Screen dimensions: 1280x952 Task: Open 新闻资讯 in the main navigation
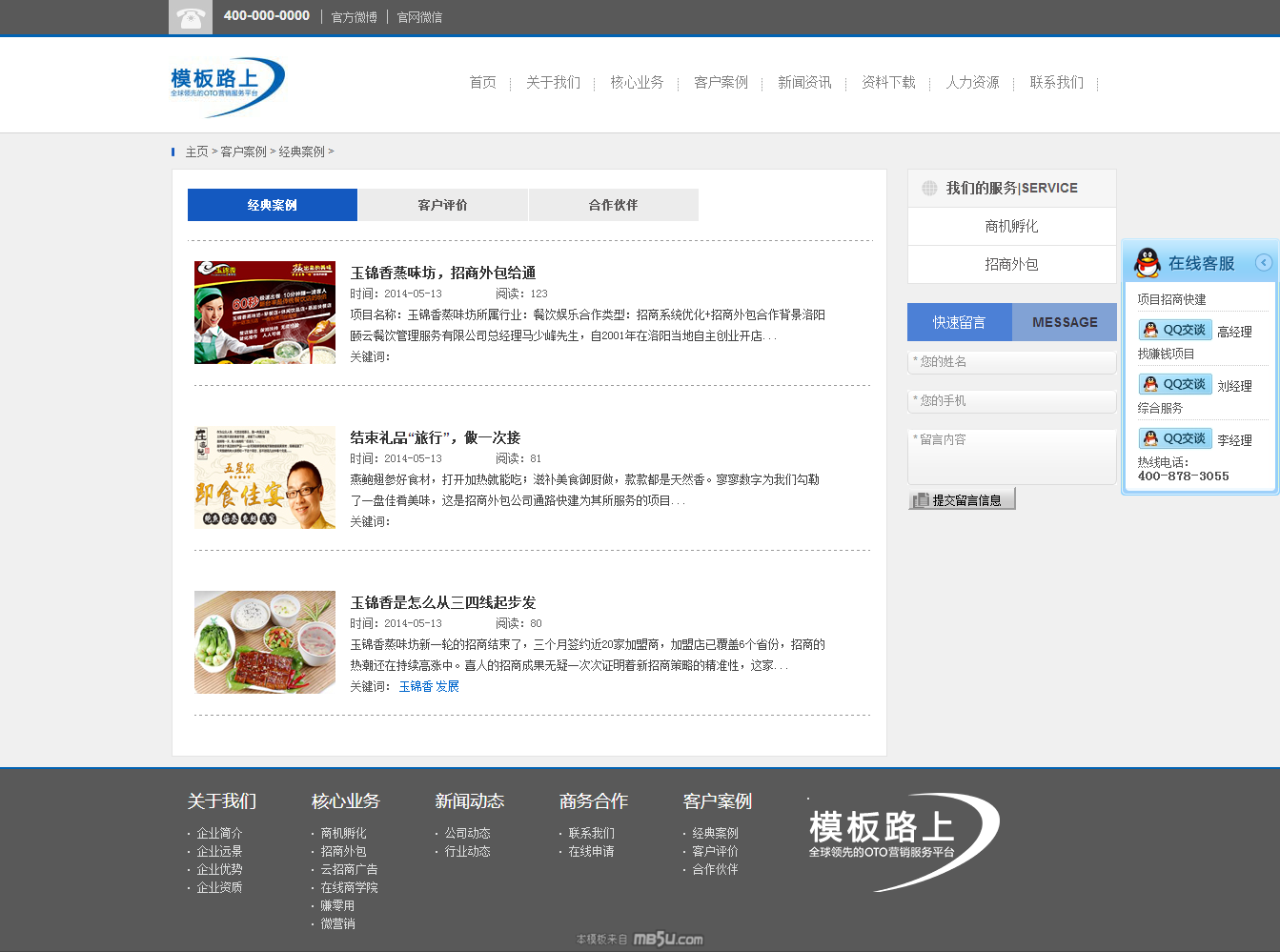[x=804, y=83]
